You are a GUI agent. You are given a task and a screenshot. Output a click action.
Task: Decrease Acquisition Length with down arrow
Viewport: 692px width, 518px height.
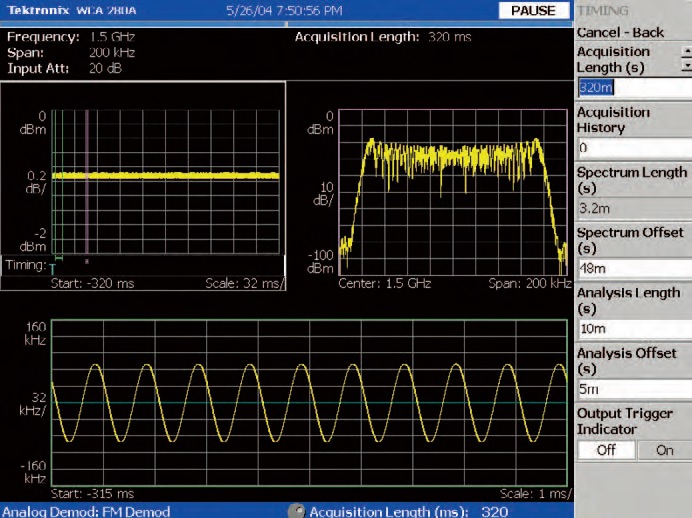pyautogui.click(x=685, y=66)
